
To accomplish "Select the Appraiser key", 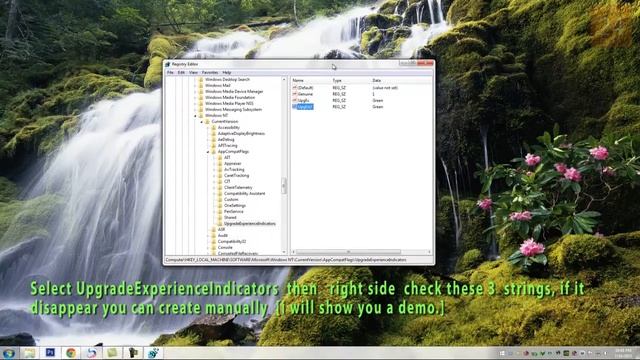I will 233,164.
